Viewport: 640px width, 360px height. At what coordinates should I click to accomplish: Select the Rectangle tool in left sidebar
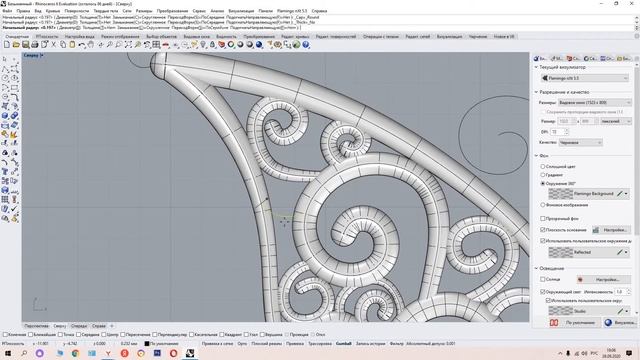coord(15,87)
